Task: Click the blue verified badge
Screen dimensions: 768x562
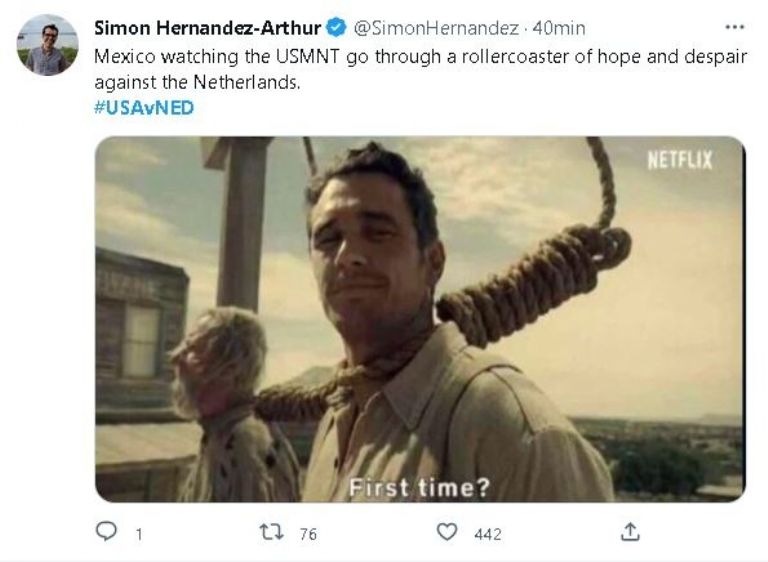Action: click(x=337, y=28)
